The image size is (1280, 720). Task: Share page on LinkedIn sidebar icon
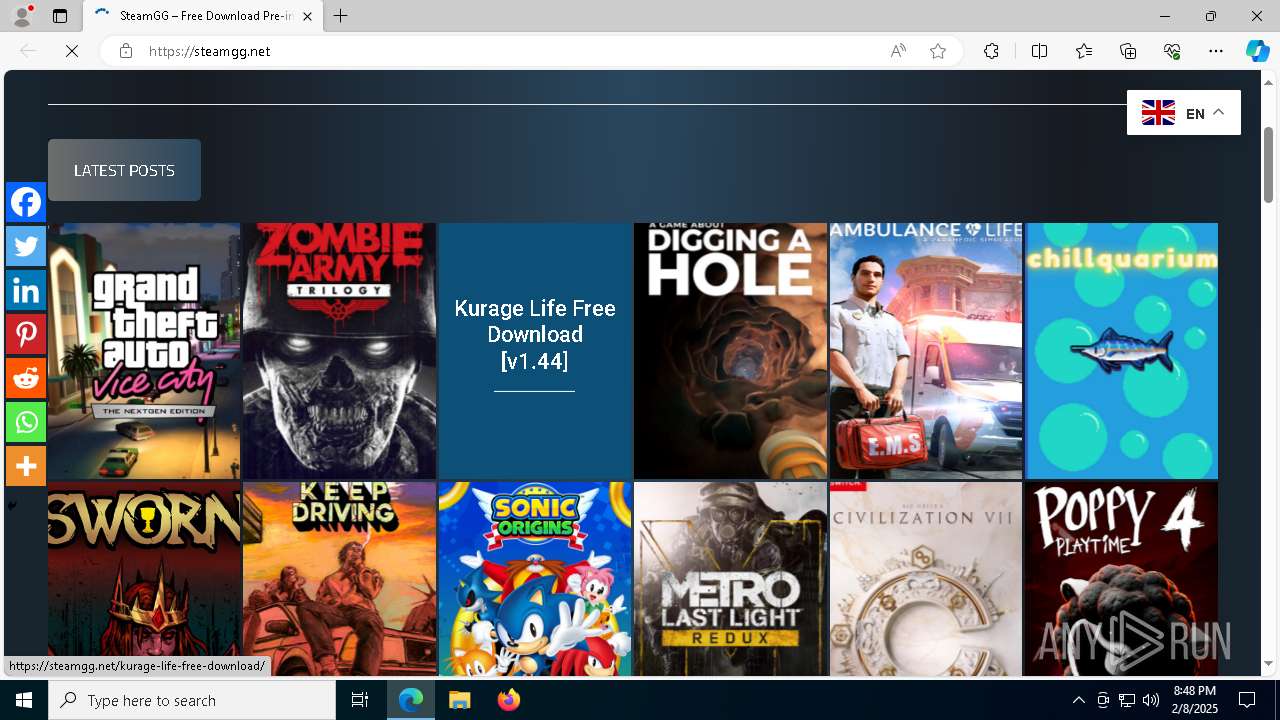[x=26, y=290]
